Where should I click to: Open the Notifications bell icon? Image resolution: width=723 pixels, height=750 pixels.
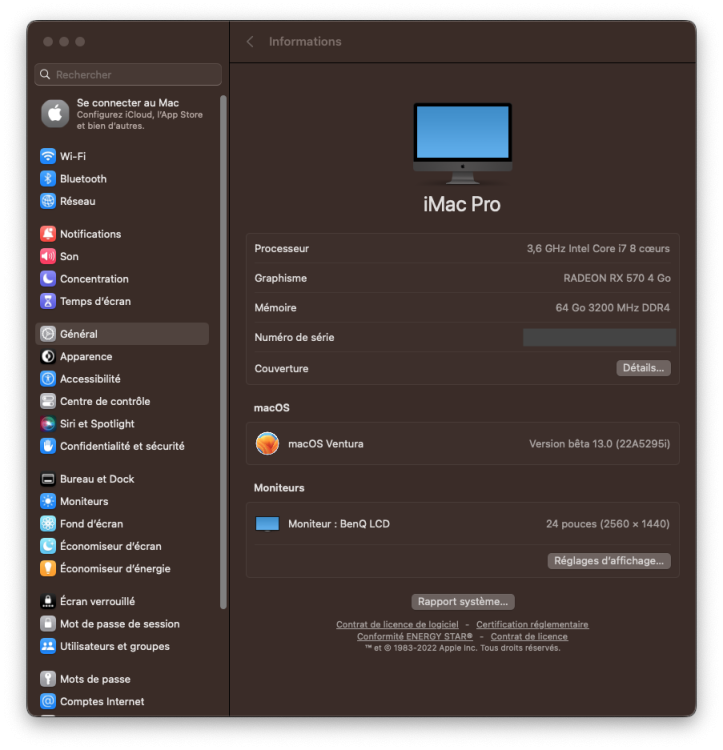click(48, 233)
